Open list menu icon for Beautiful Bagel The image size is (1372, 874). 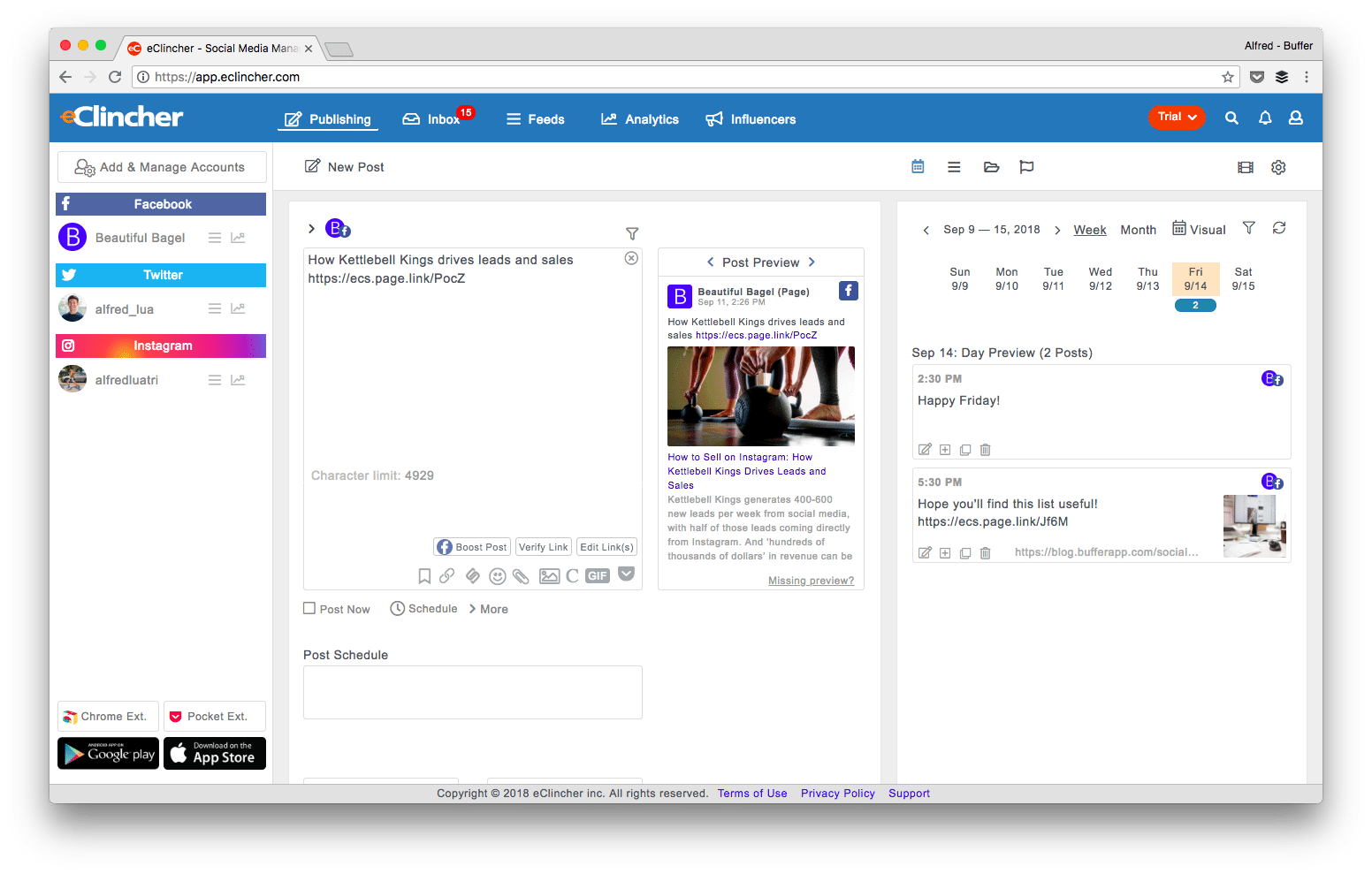point(215,238)
